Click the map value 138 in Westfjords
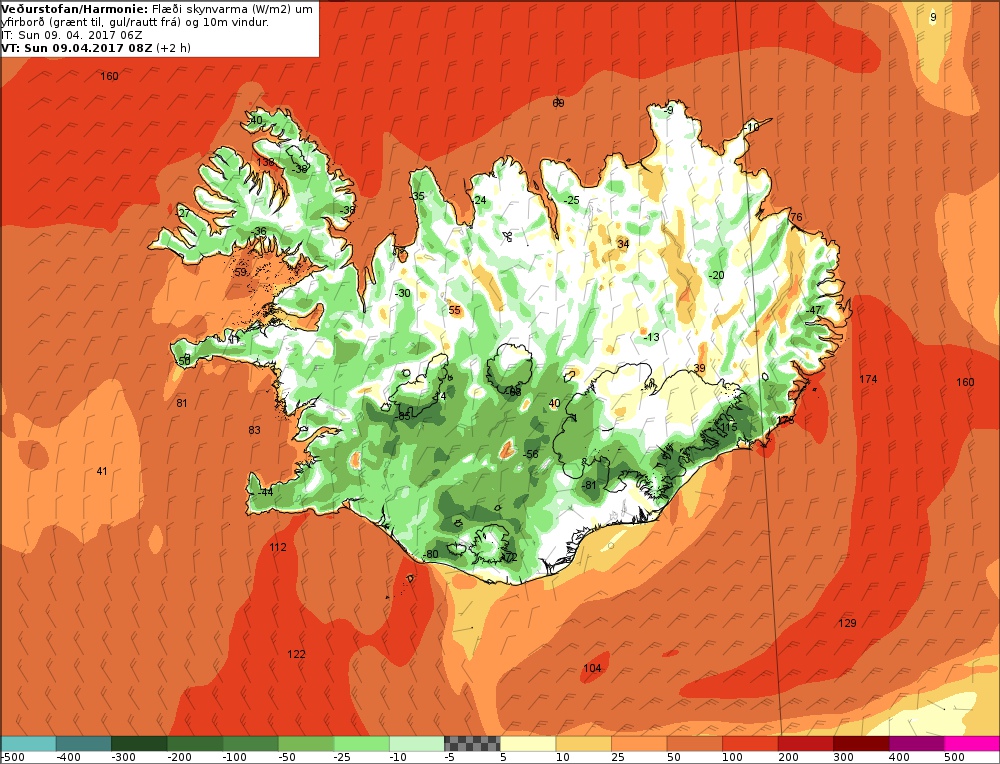 [x=265, y=162]
